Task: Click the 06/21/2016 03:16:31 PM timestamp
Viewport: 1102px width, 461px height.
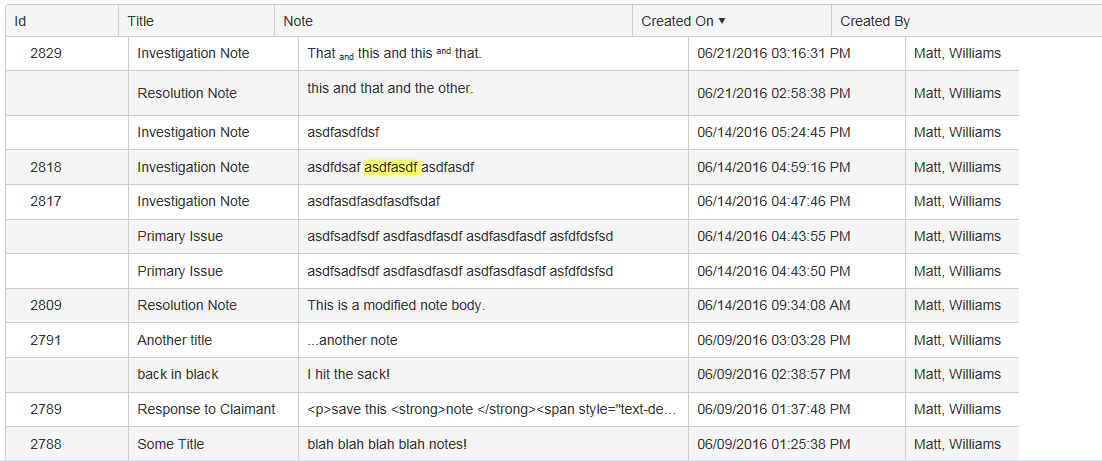Action: 774,53
